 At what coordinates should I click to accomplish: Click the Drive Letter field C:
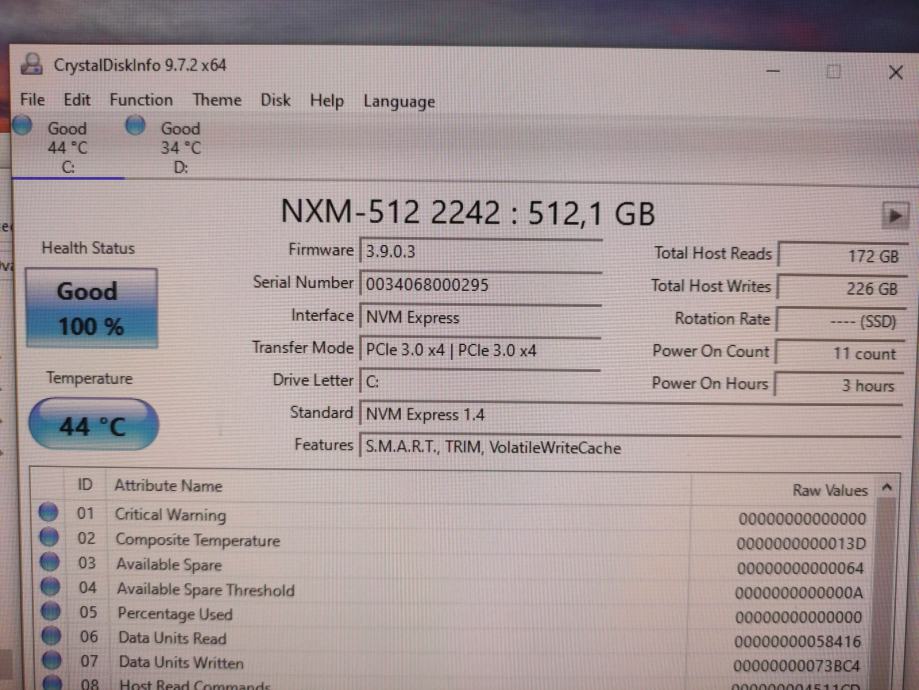pyautogui.click(x=481, y=382)
